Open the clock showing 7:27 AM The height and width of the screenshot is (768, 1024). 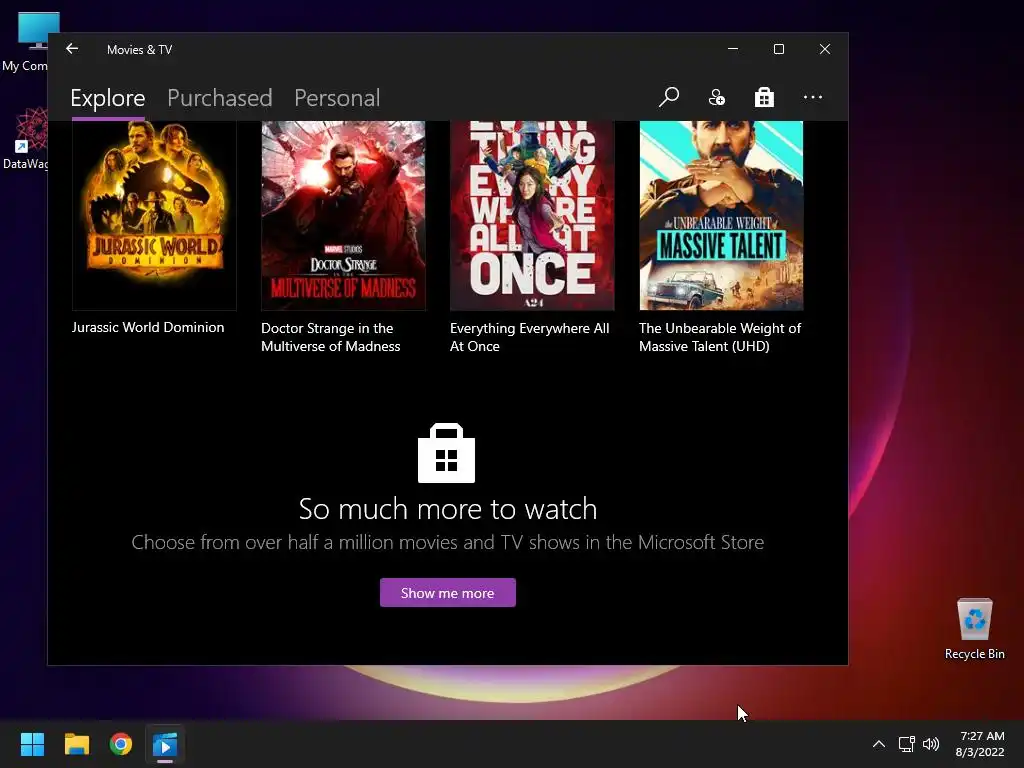coord(980,744)
